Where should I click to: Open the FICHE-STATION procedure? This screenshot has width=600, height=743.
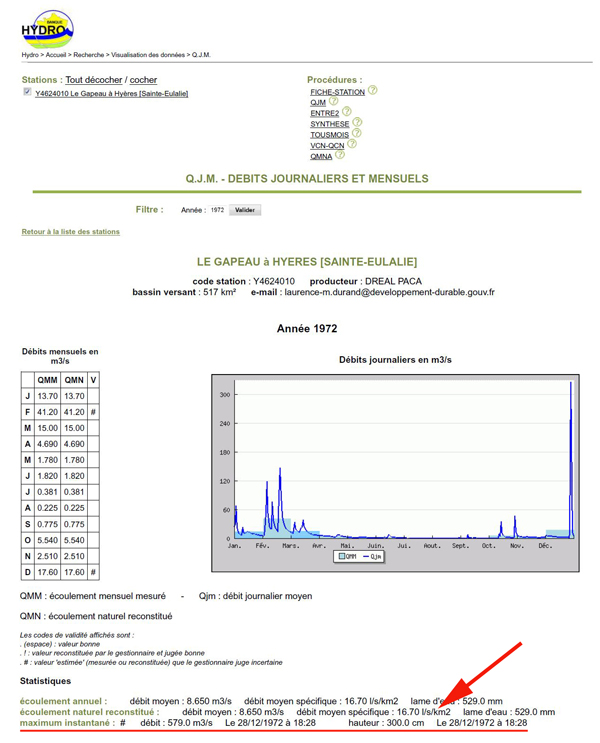[337, 92]
